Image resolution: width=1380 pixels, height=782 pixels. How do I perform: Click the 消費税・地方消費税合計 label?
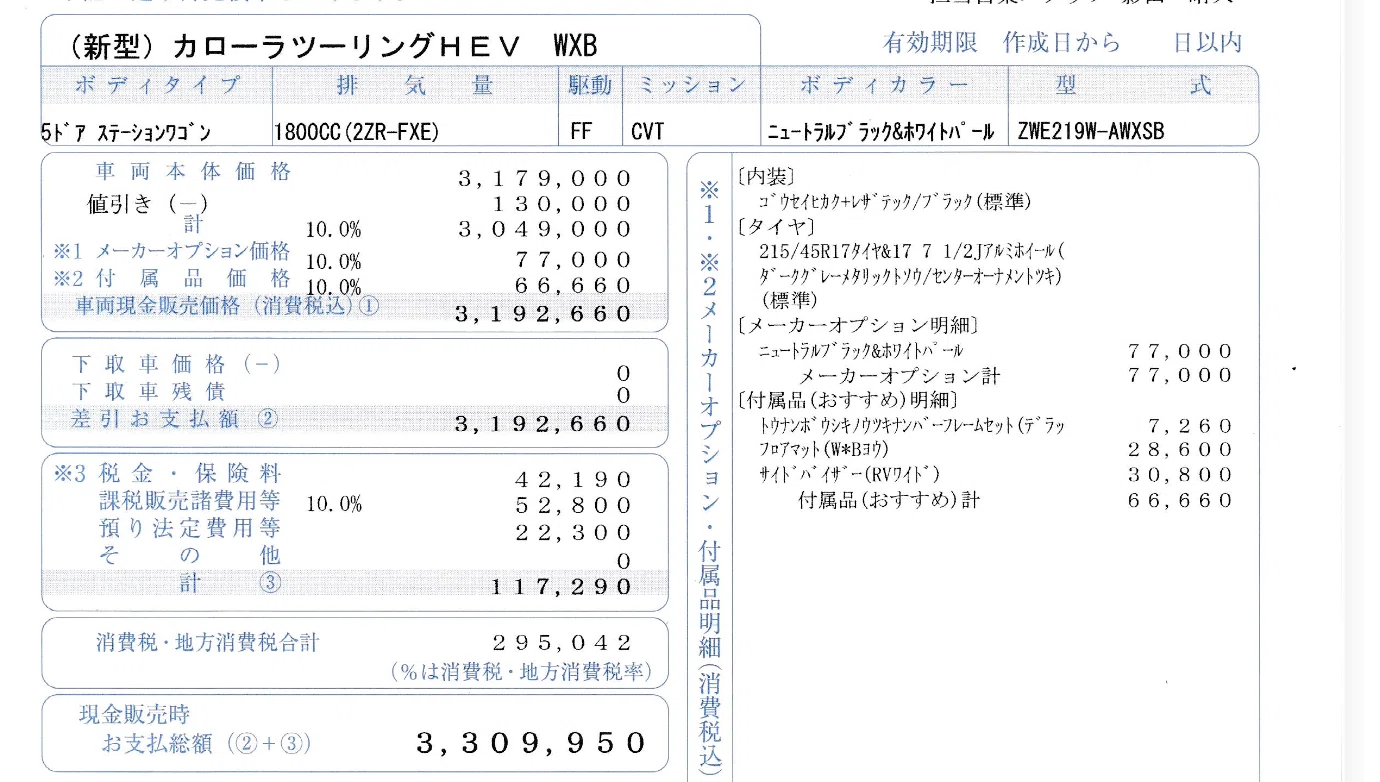pyautogui.click(x=208, y=643)
